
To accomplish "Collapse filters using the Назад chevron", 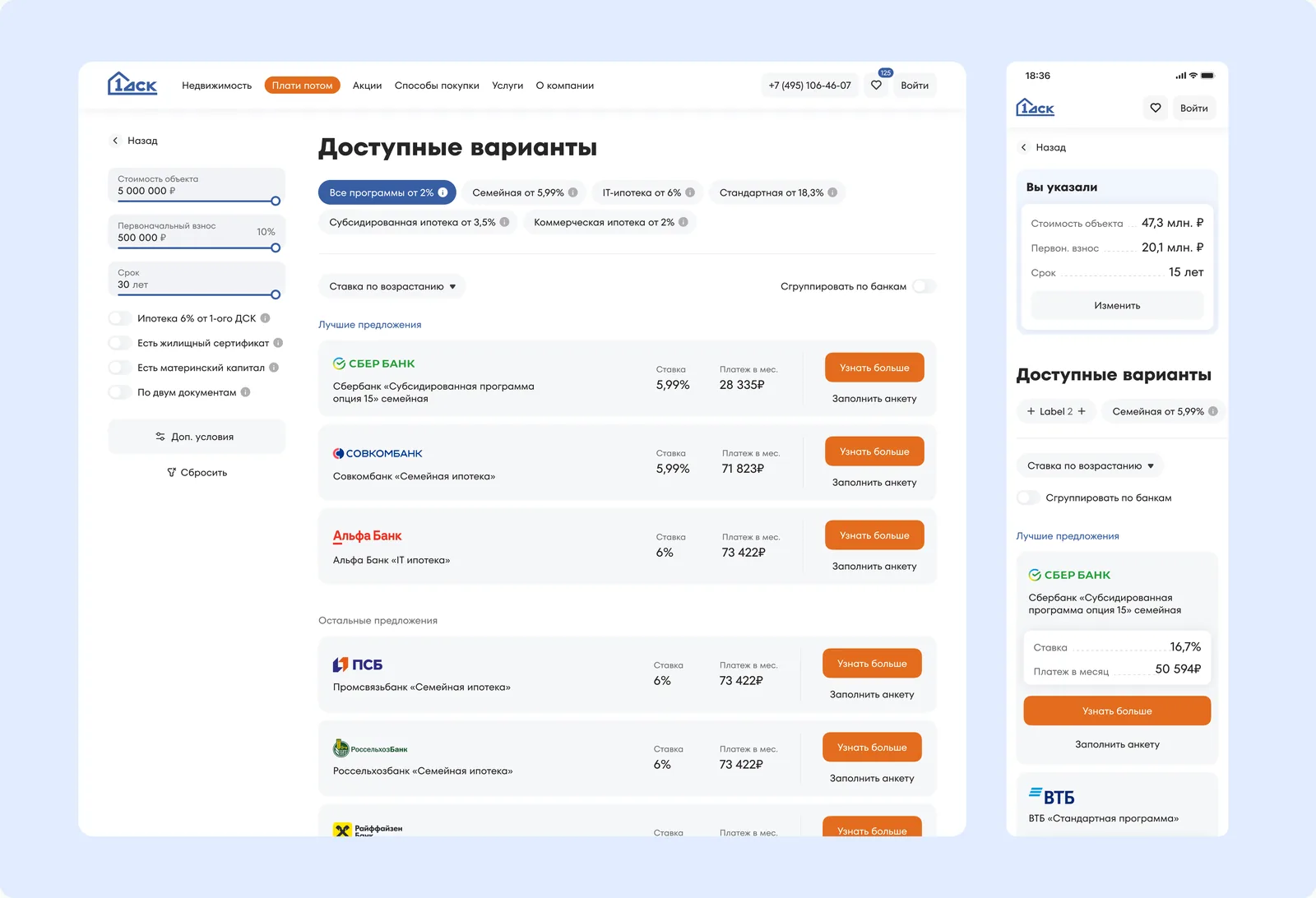I will click(x=115, y=140).
